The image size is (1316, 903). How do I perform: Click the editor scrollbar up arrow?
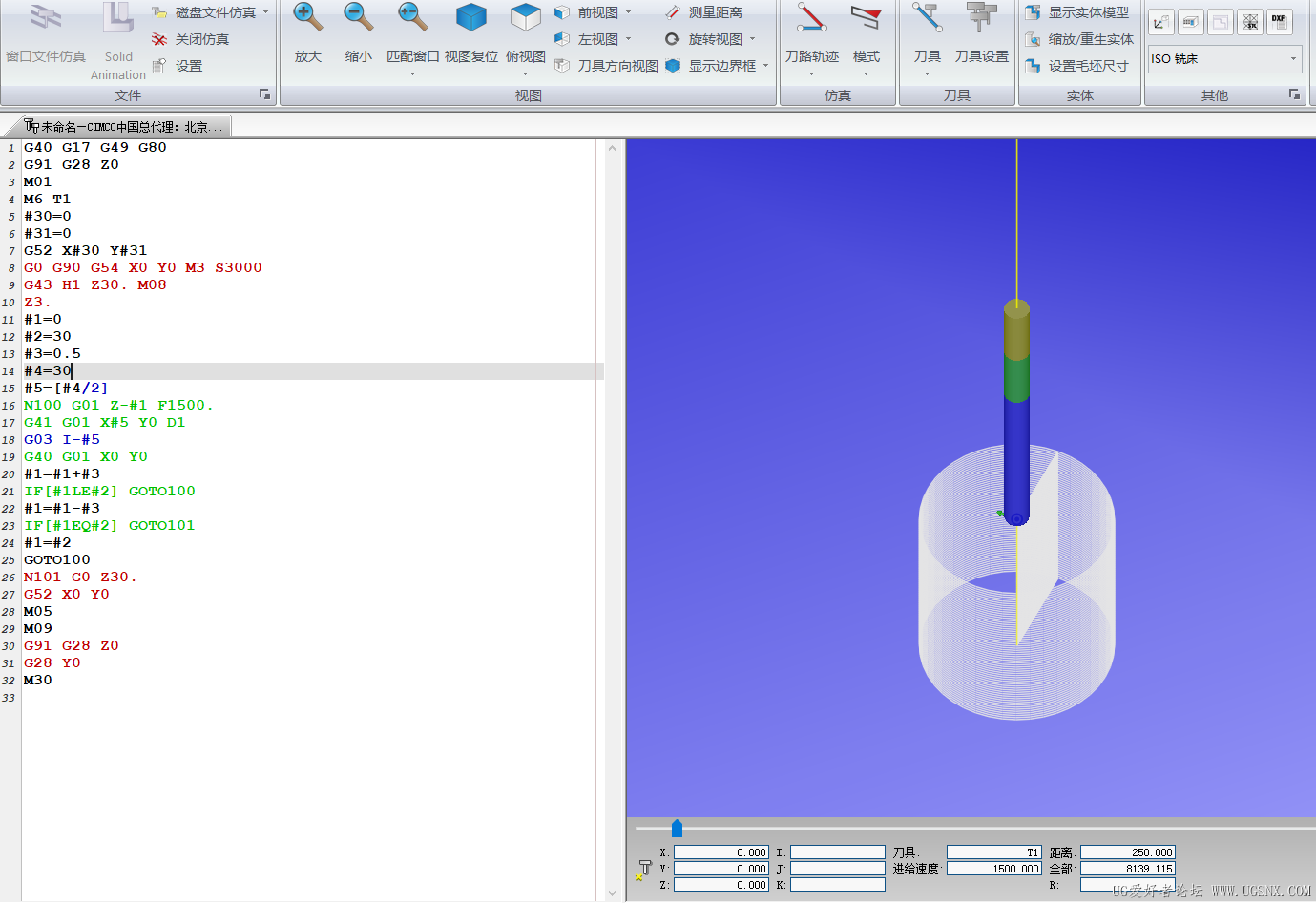point(612,148)
